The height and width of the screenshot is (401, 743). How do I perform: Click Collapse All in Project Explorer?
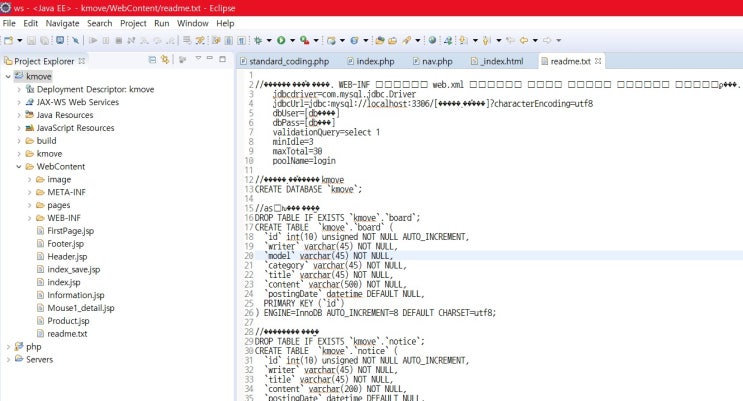coord(152,60)
